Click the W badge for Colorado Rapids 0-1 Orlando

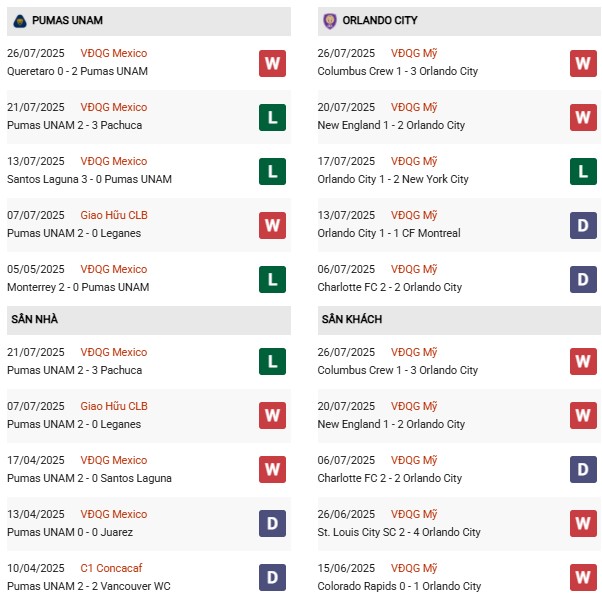[x=583, y=578]
